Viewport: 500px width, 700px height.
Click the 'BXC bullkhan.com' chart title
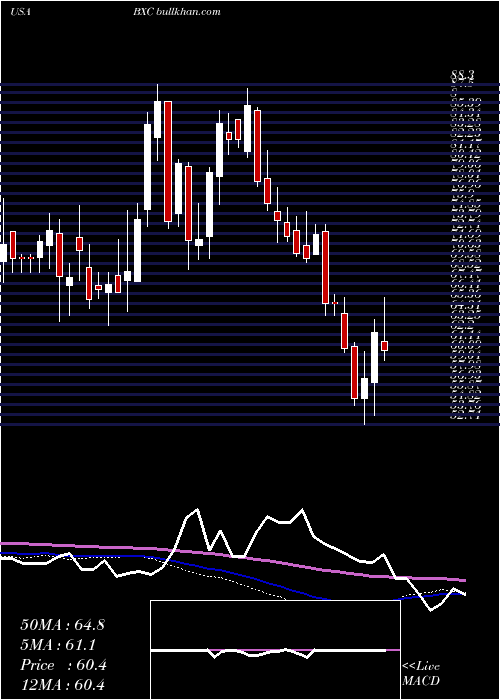pyautogui.click(x=176, y=12)
